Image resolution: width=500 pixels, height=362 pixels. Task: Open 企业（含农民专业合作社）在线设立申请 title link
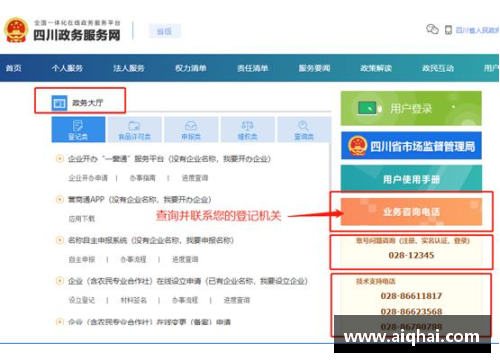click(x=188, y=281)
